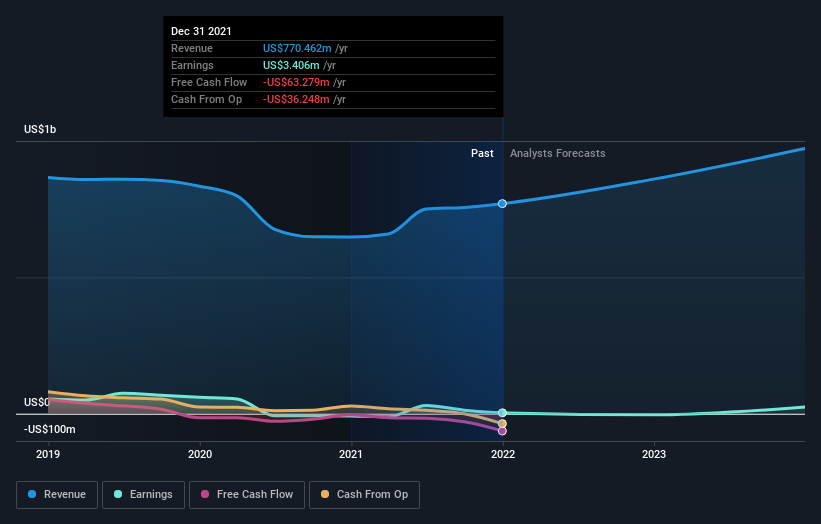The height and width of the screenshot is (524, 821).
Task: Click the US$1b y-axis label
Action: click(40, 129)
